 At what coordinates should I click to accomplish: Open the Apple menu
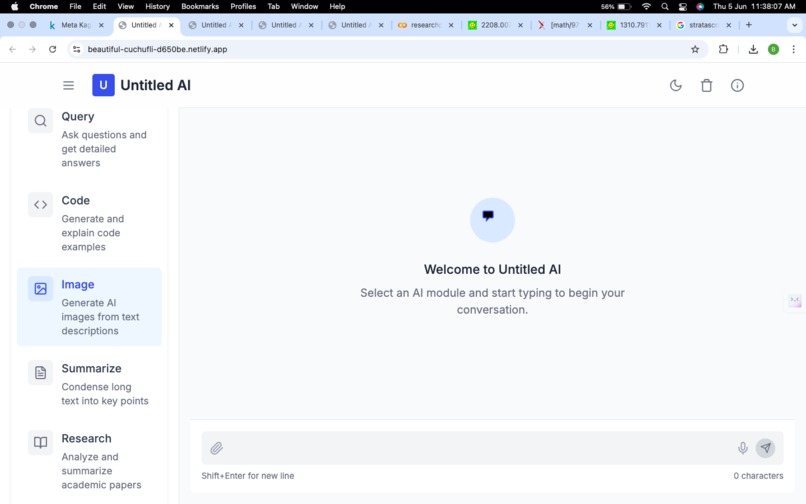[x=14, y=6]
